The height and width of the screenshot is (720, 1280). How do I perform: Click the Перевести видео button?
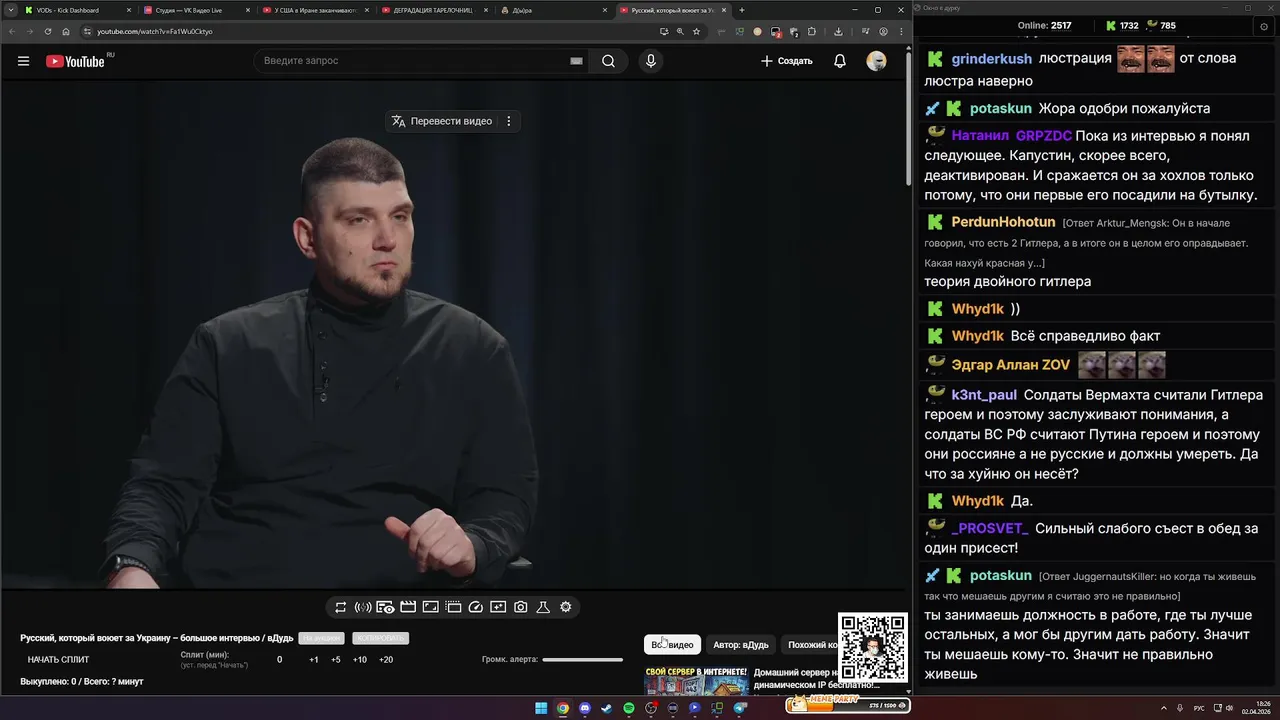tap(442, 121)
